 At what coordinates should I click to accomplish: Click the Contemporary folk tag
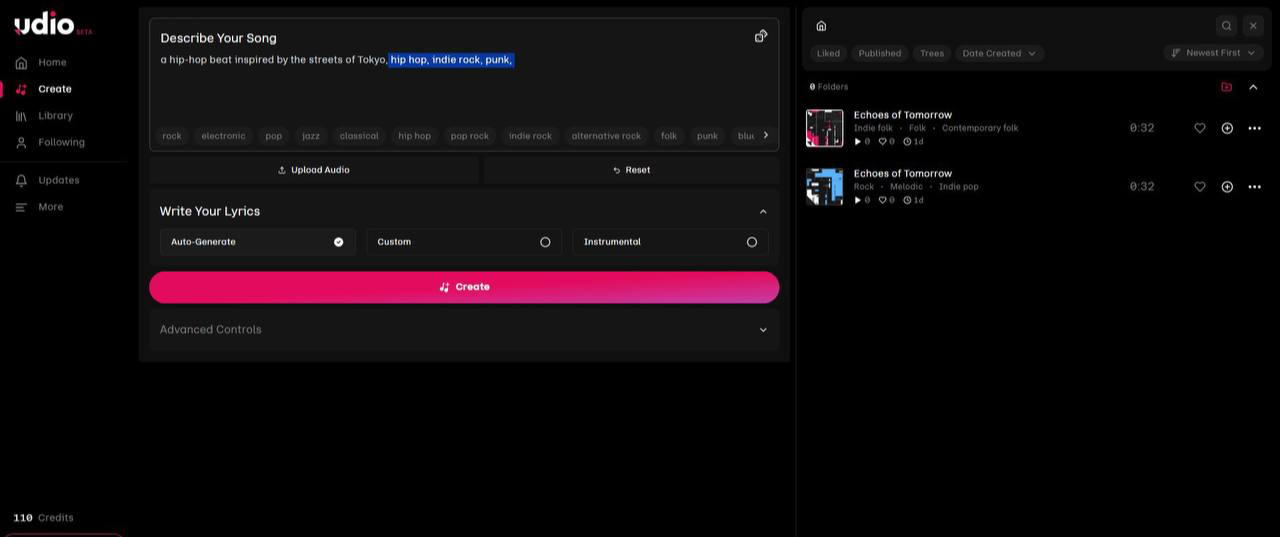pos(980,128)
